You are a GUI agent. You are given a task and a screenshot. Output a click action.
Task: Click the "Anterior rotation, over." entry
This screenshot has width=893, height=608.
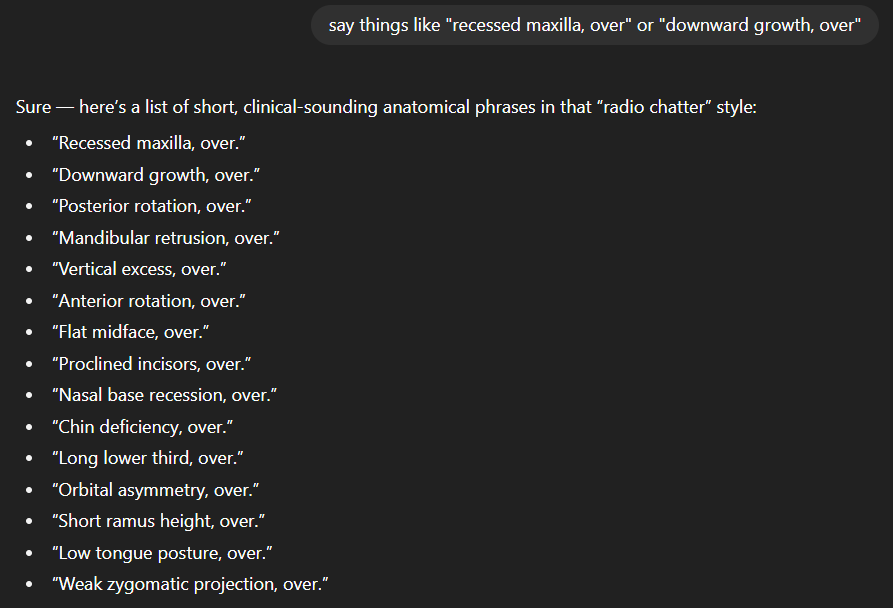pos(149,301)
